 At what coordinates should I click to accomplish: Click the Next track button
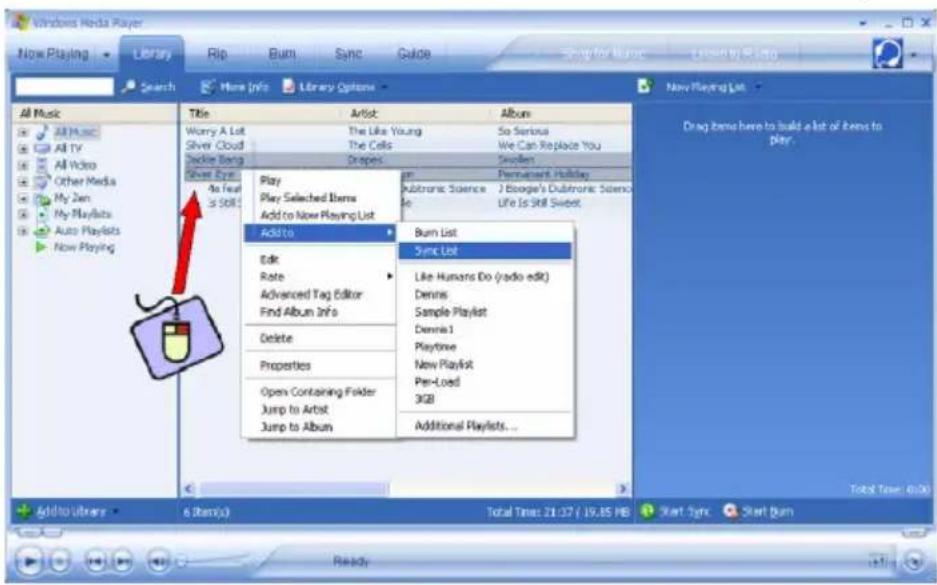[x=122, y=561]
